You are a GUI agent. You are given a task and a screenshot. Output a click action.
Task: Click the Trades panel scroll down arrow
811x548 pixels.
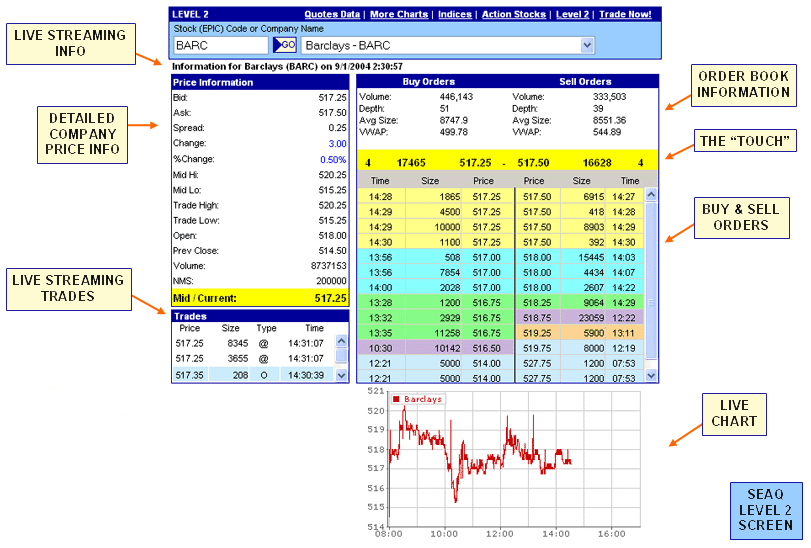coord(341,376)
